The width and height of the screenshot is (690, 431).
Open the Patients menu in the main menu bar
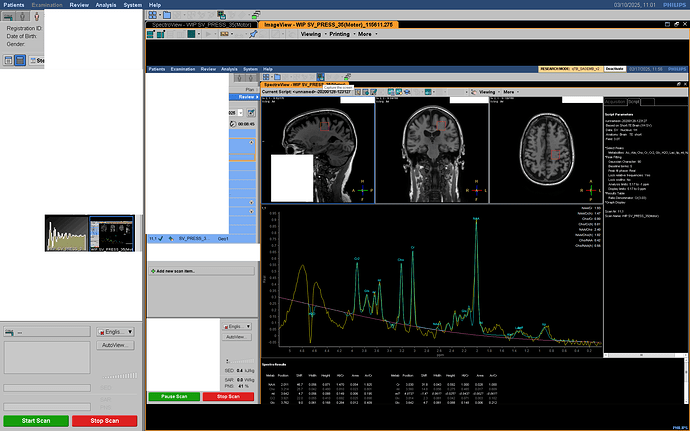point(14,5)
